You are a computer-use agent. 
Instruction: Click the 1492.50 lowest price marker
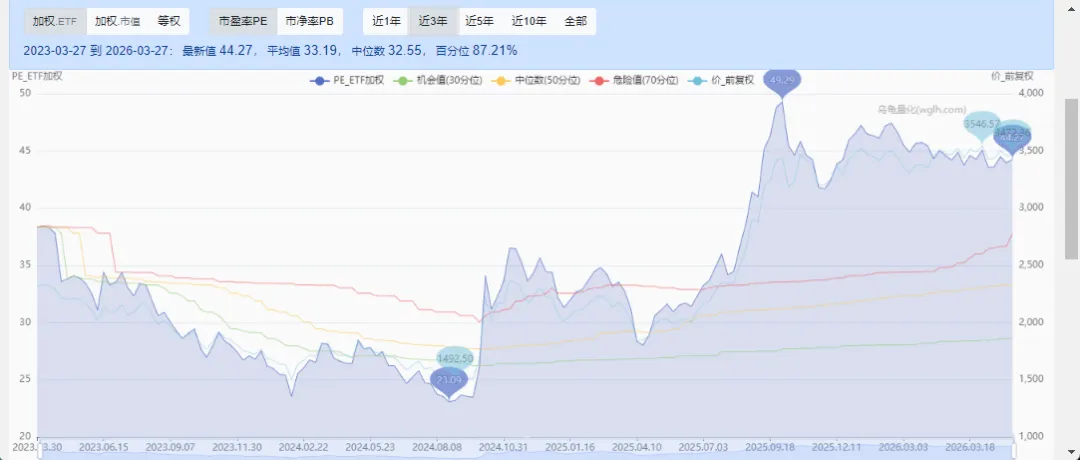coord(455,359)
